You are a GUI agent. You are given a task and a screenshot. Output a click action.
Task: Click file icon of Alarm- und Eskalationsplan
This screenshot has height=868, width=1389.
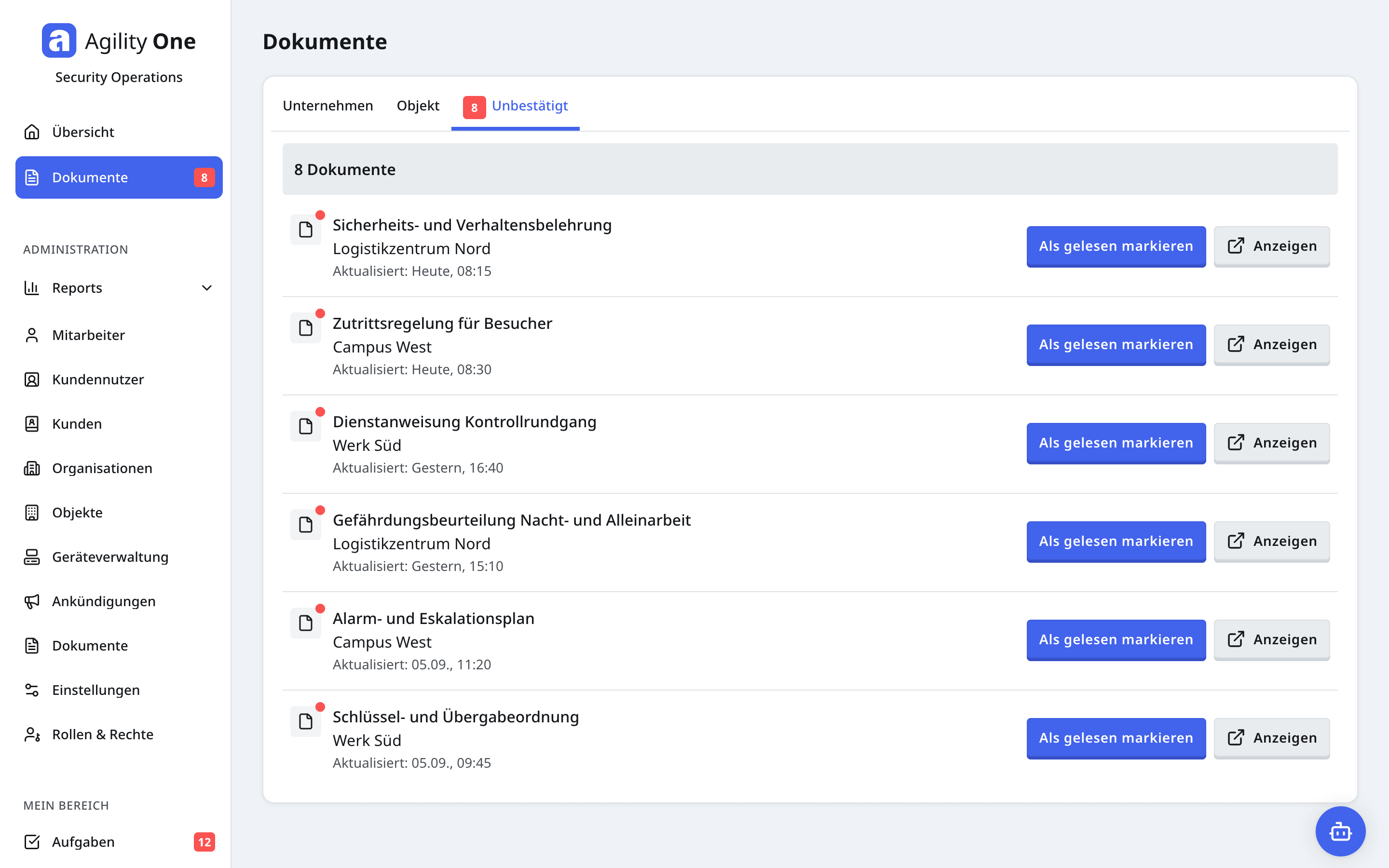click(306, 623)
